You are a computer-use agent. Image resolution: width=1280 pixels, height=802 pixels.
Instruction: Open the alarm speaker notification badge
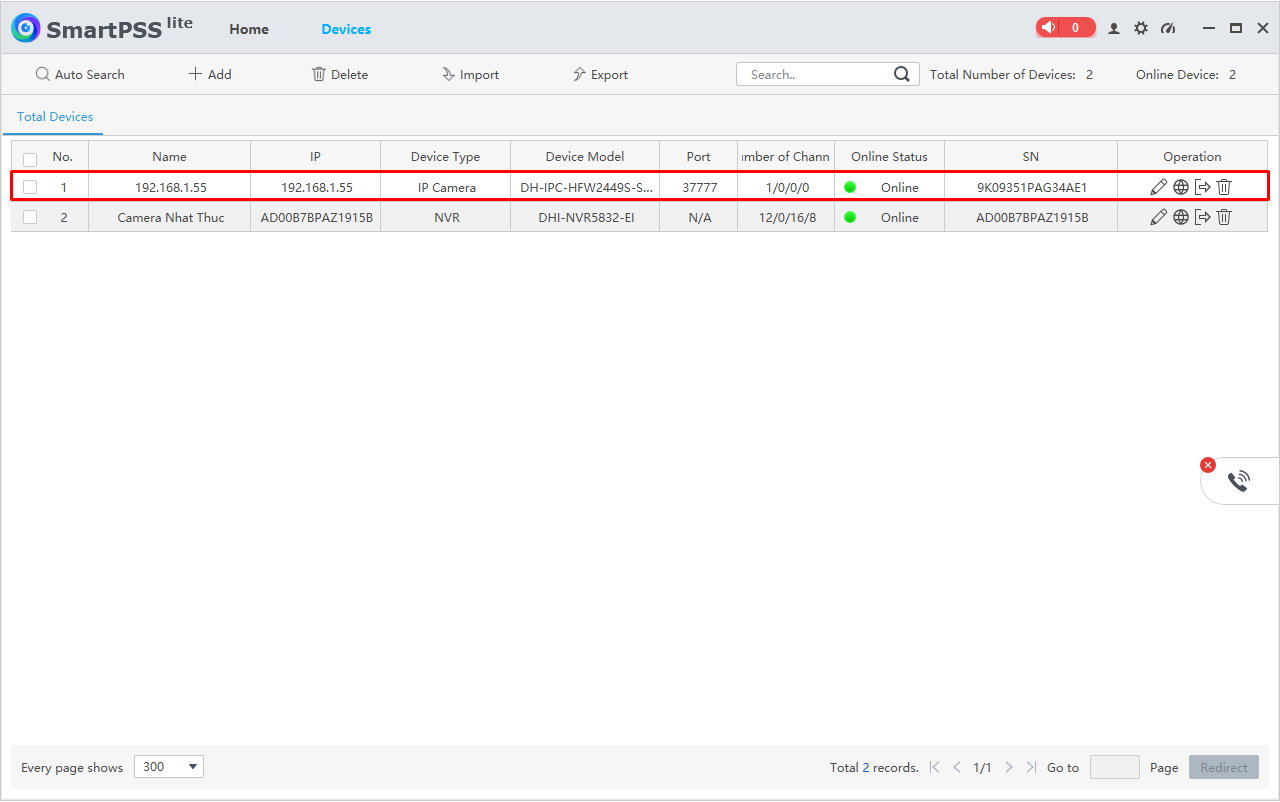(1065, 28)
